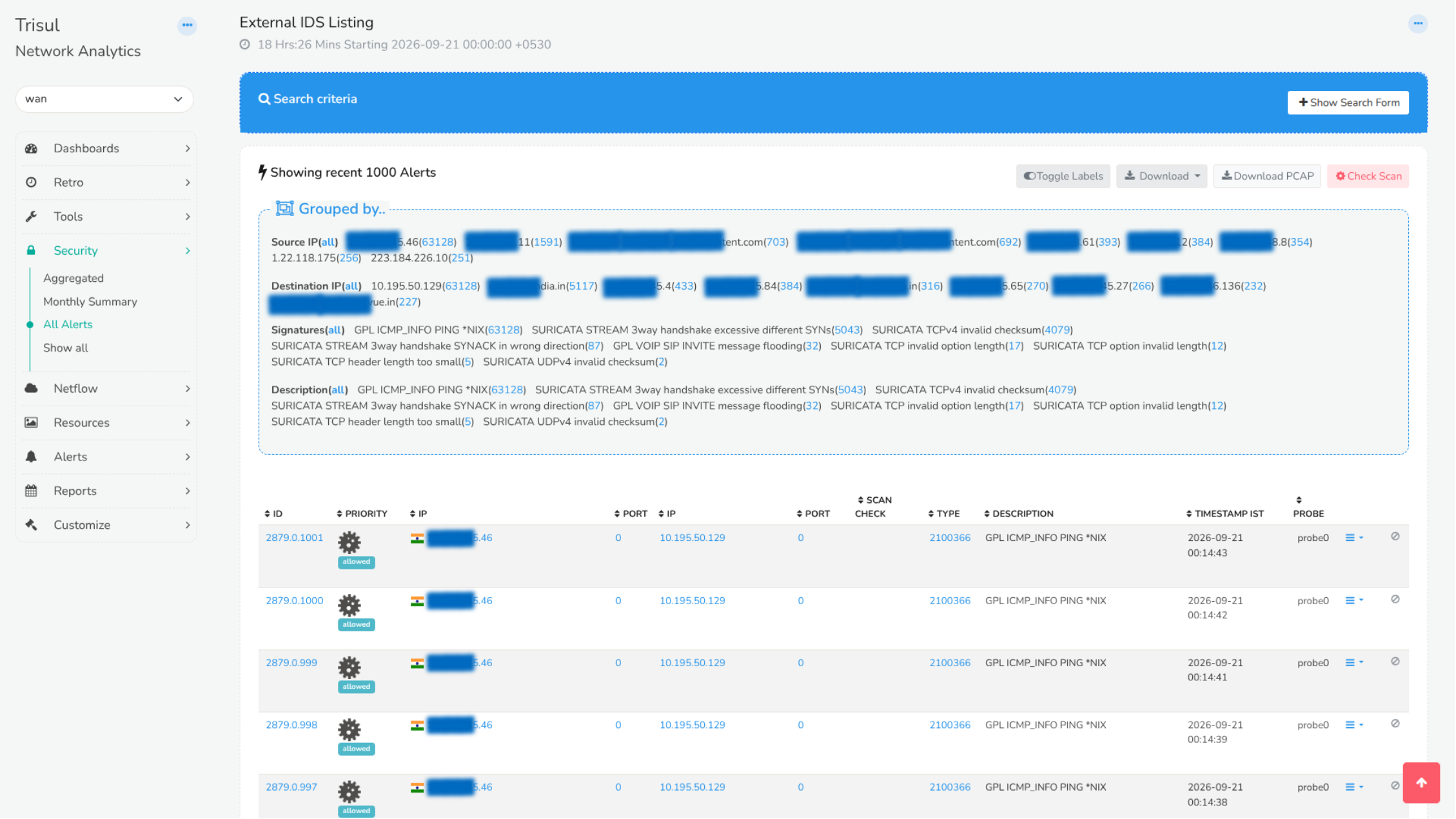Click the Tools wrench icon

point(31,217)
